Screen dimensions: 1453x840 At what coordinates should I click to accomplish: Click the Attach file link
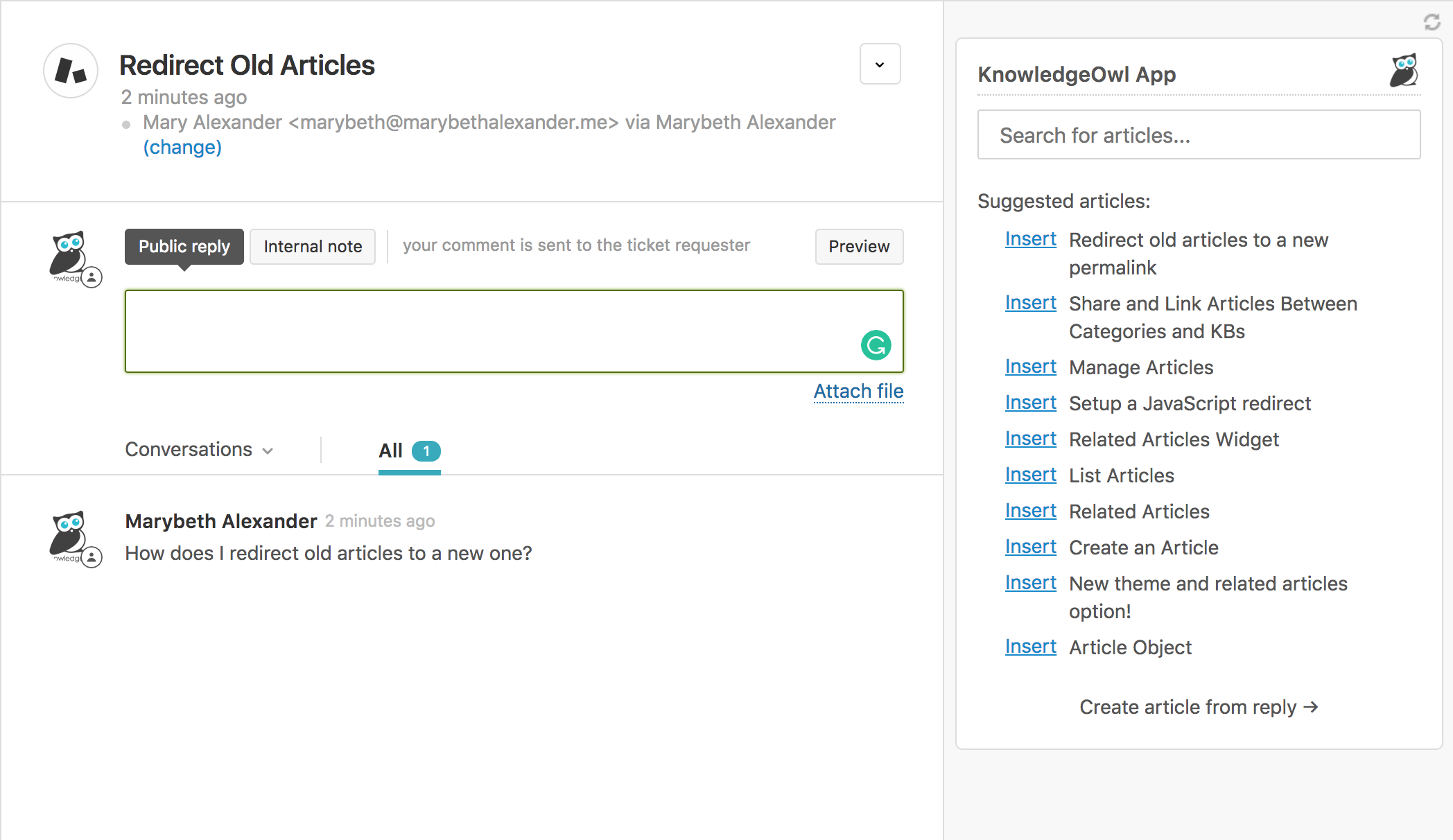tap(858, 392)
